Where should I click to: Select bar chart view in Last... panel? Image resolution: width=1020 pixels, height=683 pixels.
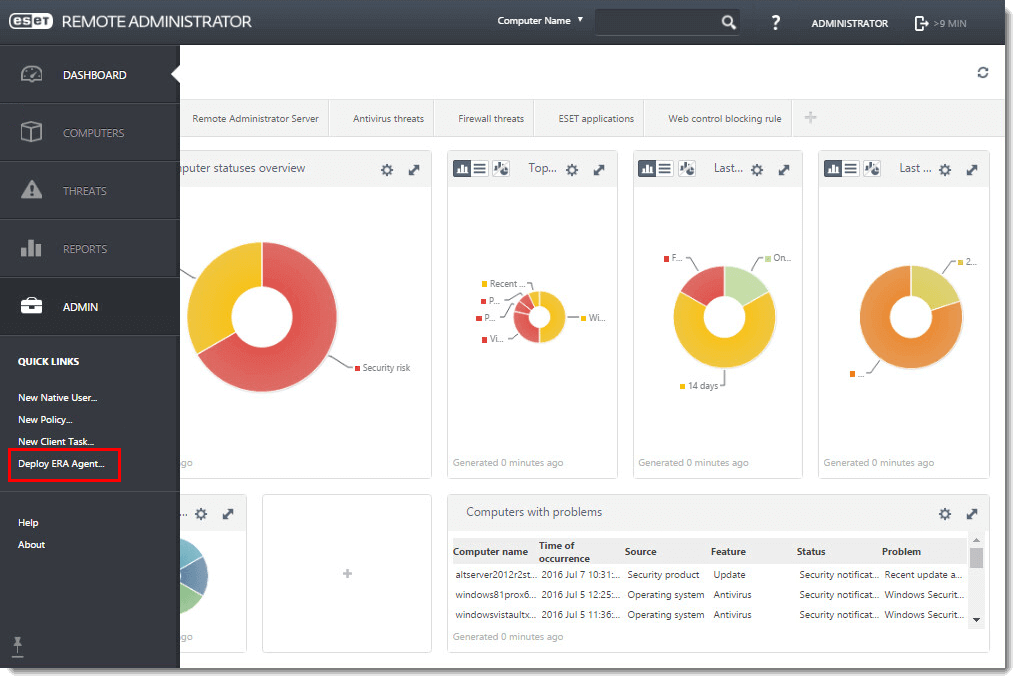click(647, 169)
